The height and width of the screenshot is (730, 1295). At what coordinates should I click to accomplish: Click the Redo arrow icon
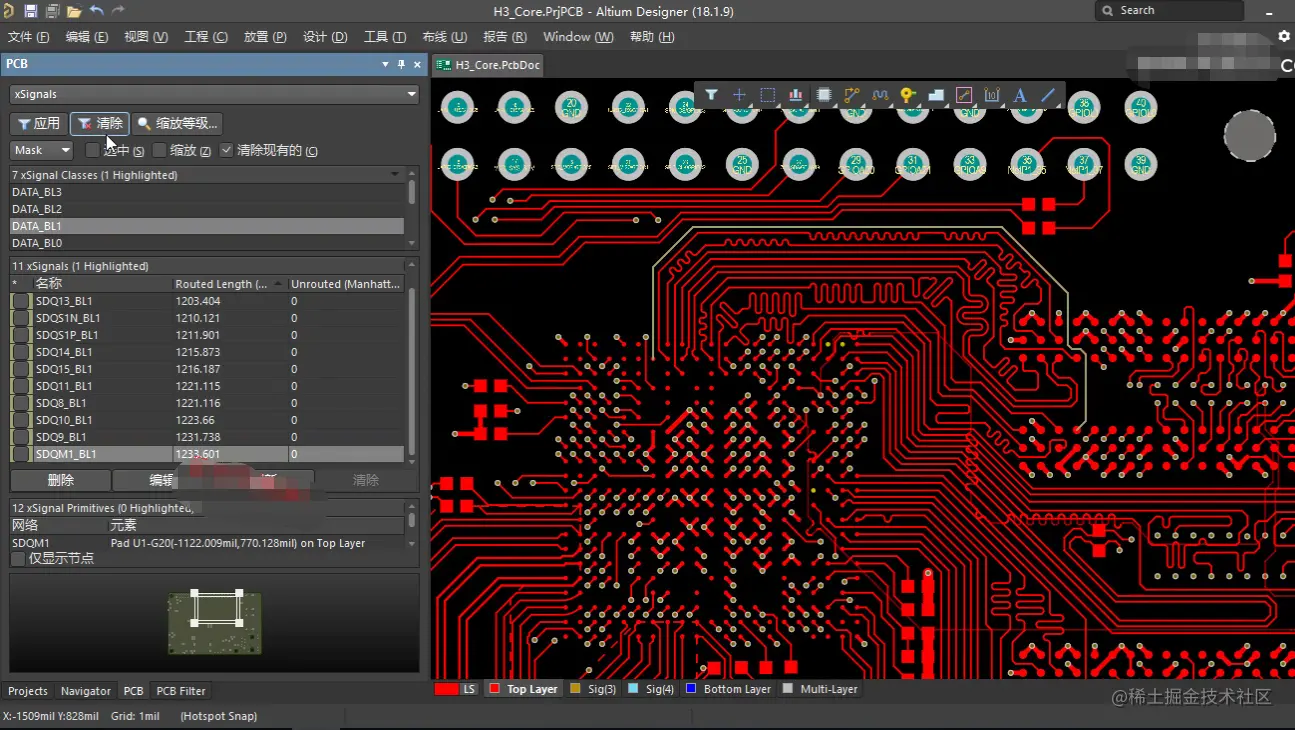coord(118,11)
